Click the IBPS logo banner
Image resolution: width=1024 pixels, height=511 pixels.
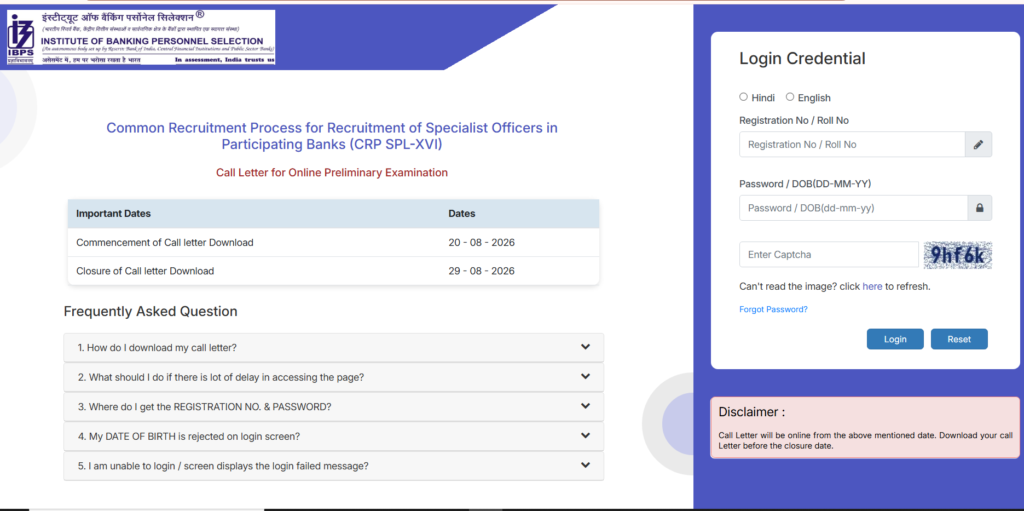pyautogui.click(x=140, y=37)
